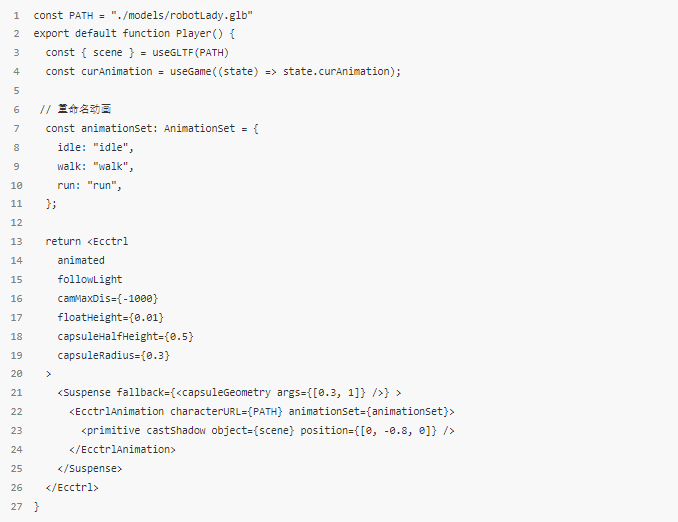Screen dimensions: 678x522
Task: Click the primitive castShadow element
Action: click(268, 431)
